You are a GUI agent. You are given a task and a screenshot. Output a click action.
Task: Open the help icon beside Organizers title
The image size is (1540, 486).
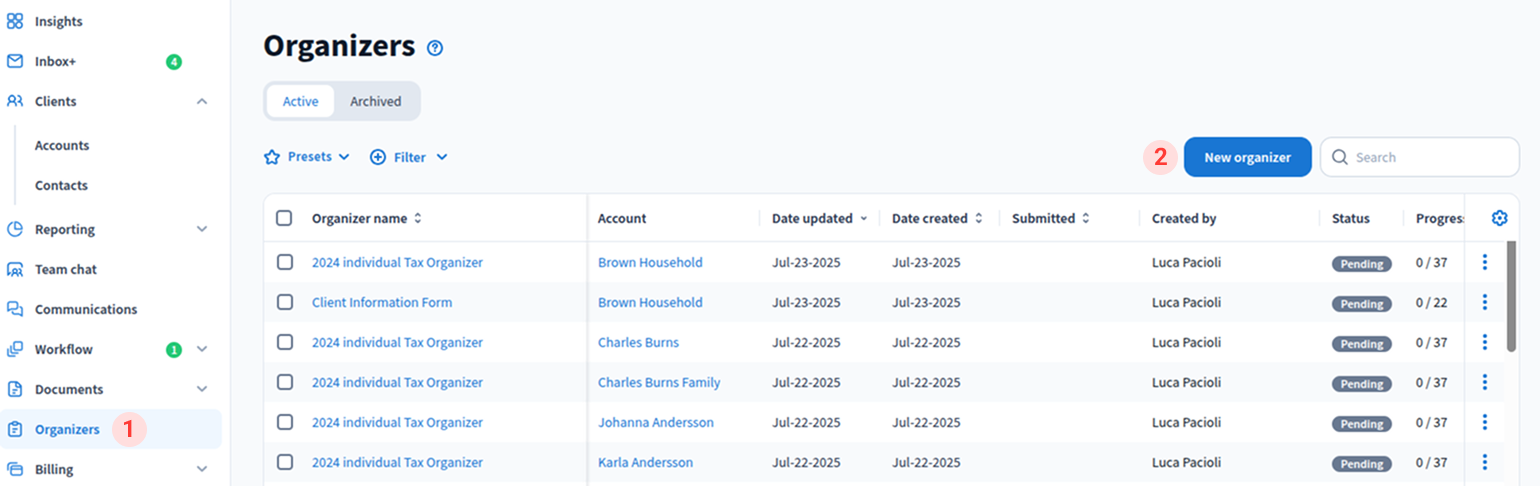click(x=434, y=48)
